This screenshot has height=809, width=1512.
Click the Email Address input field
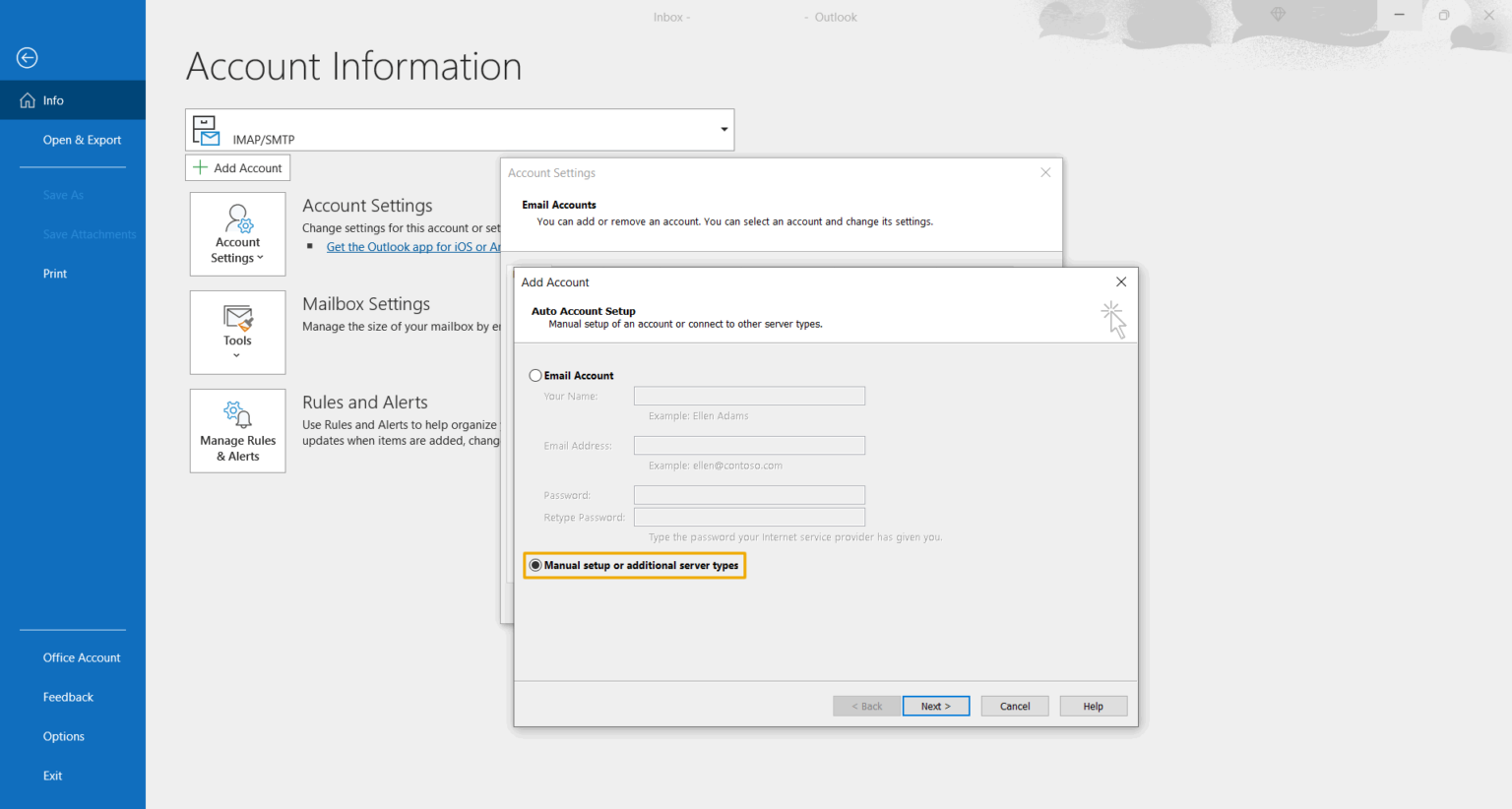click(749, 445)
